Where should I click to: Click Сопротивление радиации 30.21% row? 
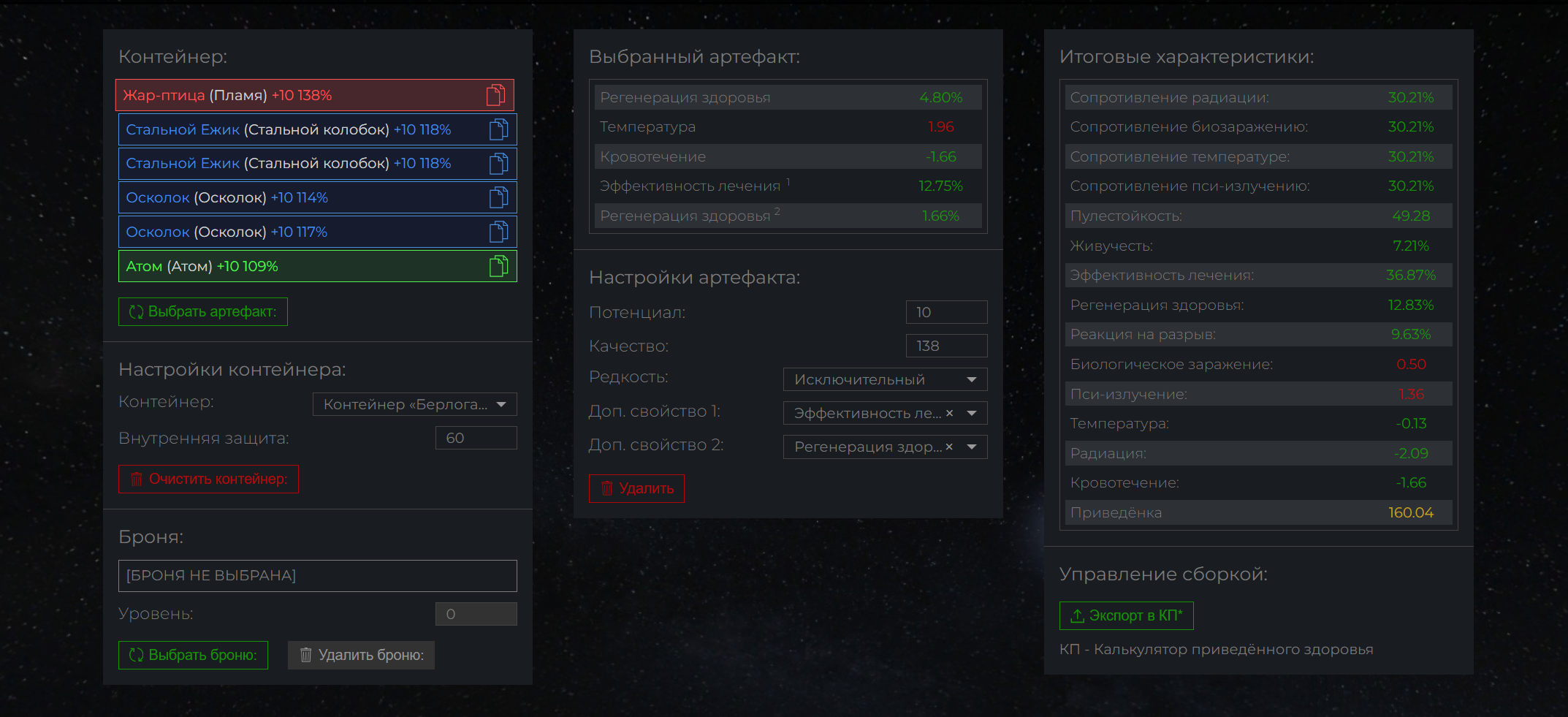pyautogui.click(x=1259, y=97)
